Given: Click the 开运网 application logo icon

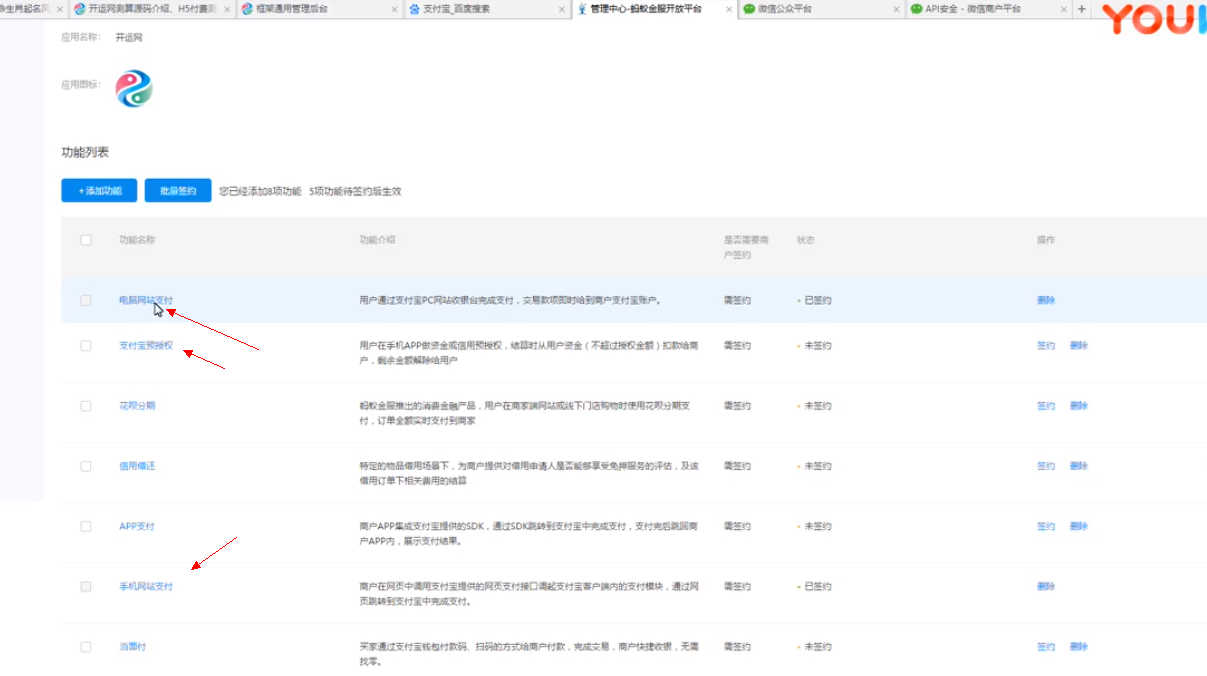Looking at the screenshot, I should click(134, 89).
